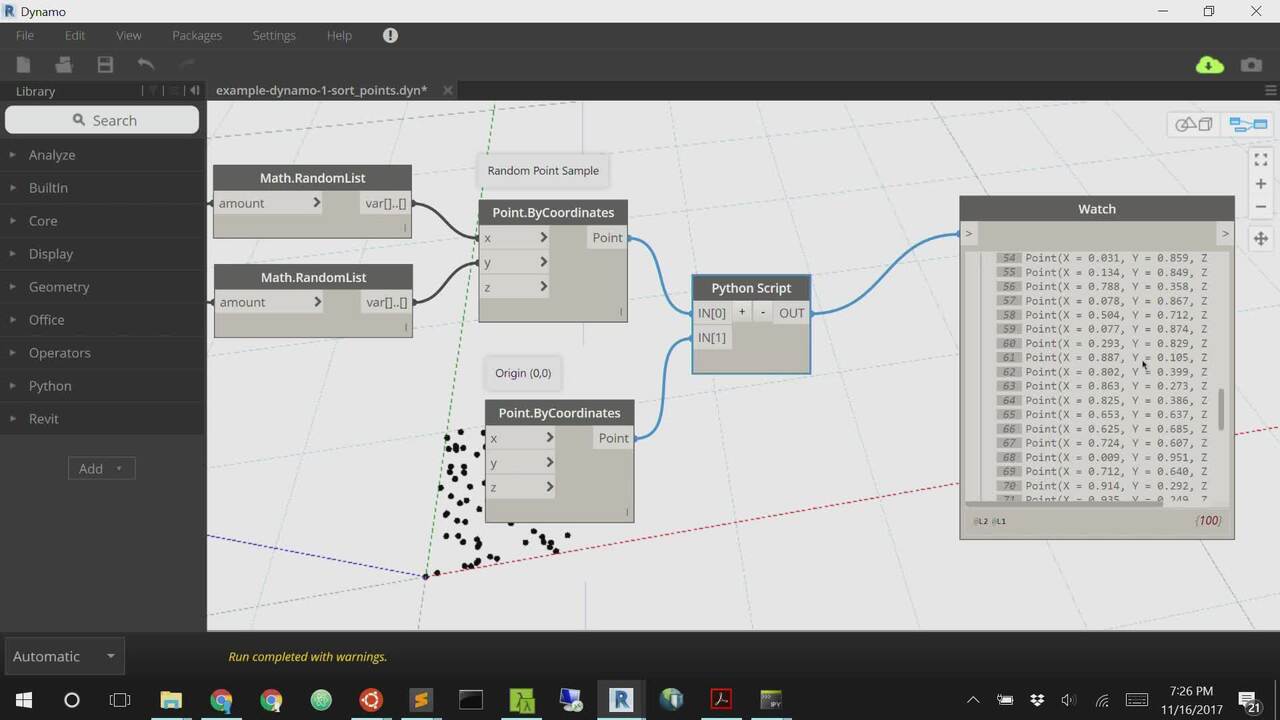Image resolution: width=1280 pixels, height=720 pixels.
Task: Click the camera export image icon
Action: tap(1251, 65)
